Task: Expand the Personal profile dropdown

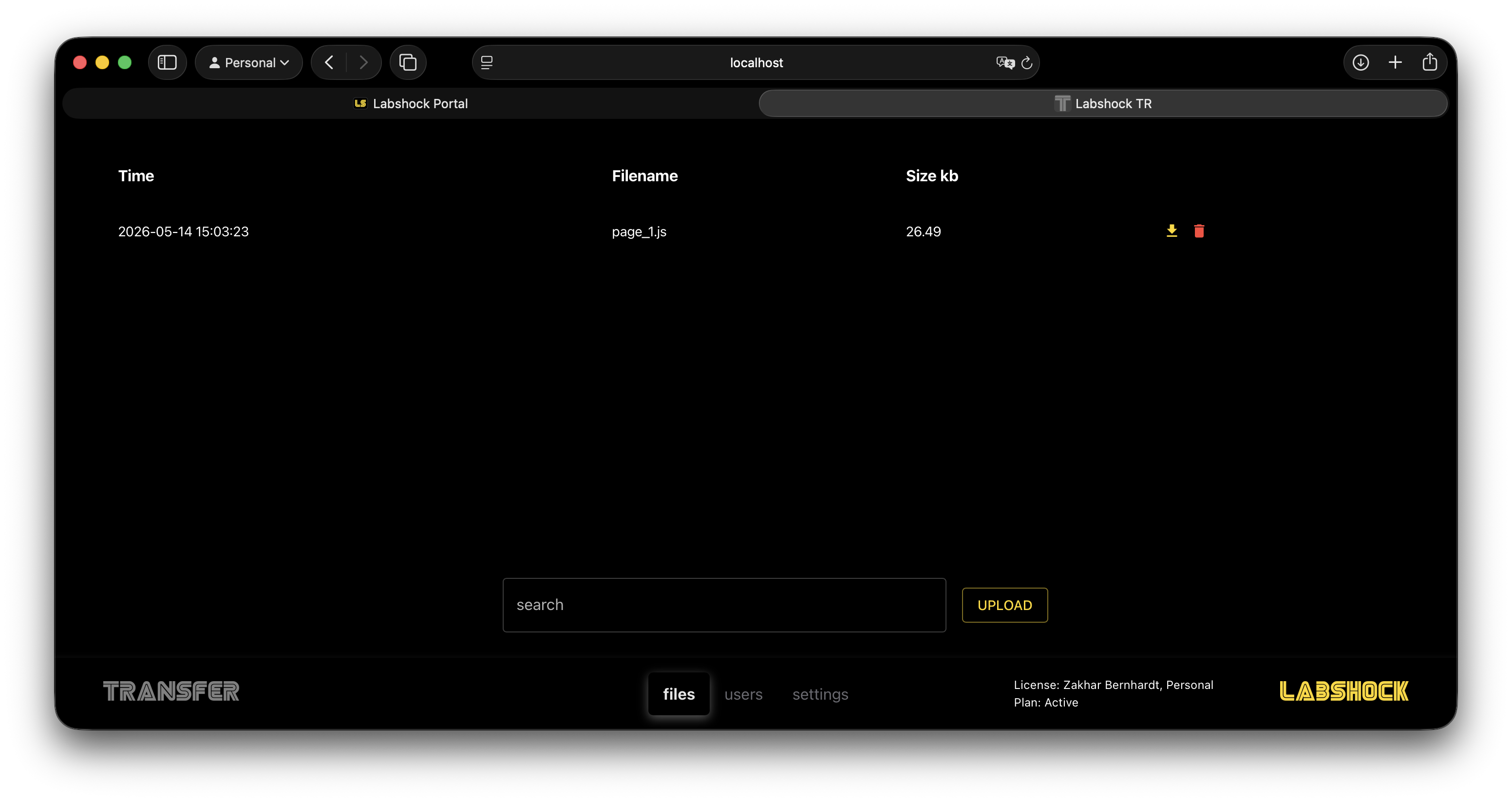Action: click(x=249, y=62)
